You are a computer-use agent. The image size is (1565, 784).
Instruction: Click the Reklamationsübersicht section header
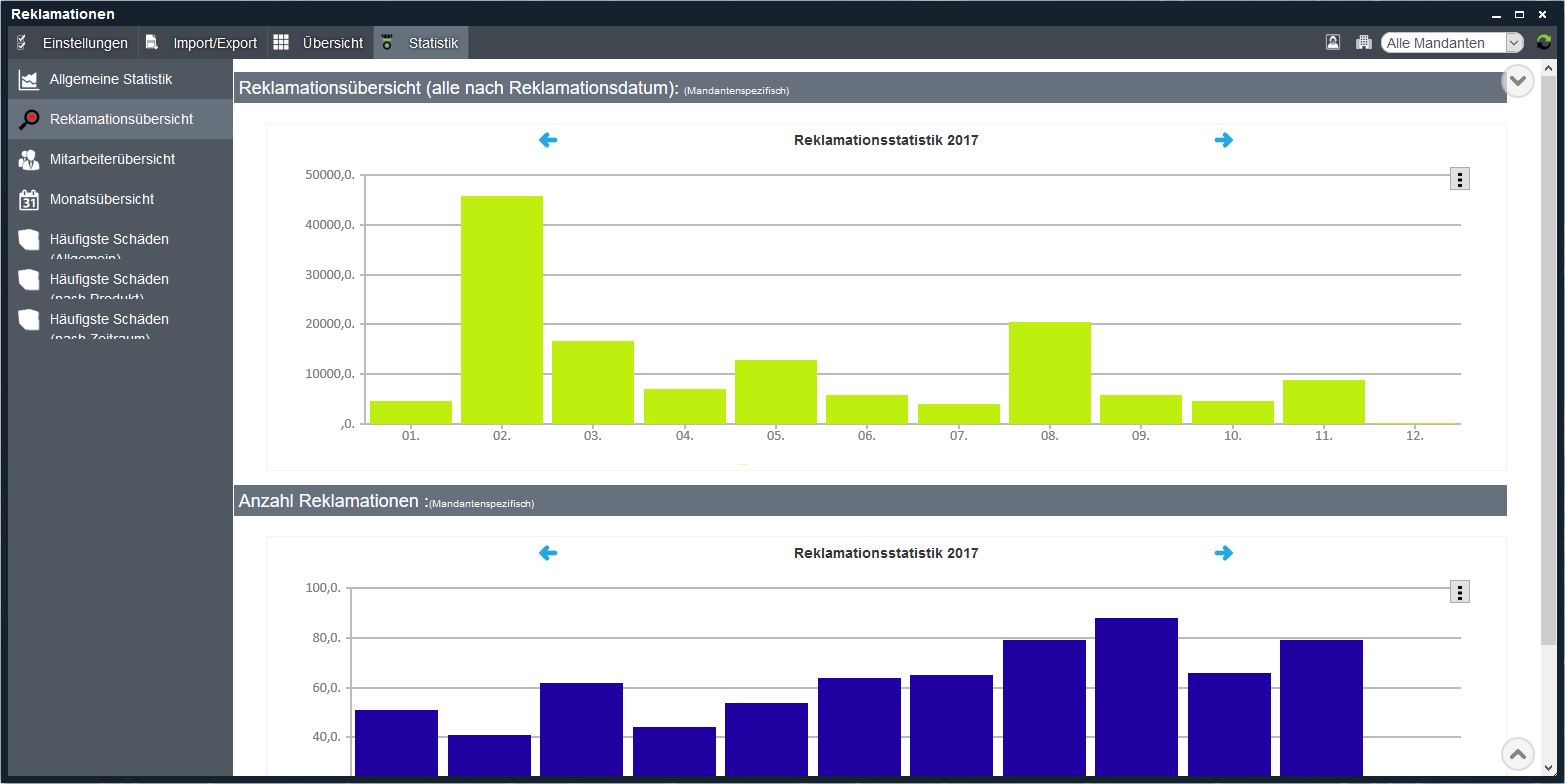point(870,88)
